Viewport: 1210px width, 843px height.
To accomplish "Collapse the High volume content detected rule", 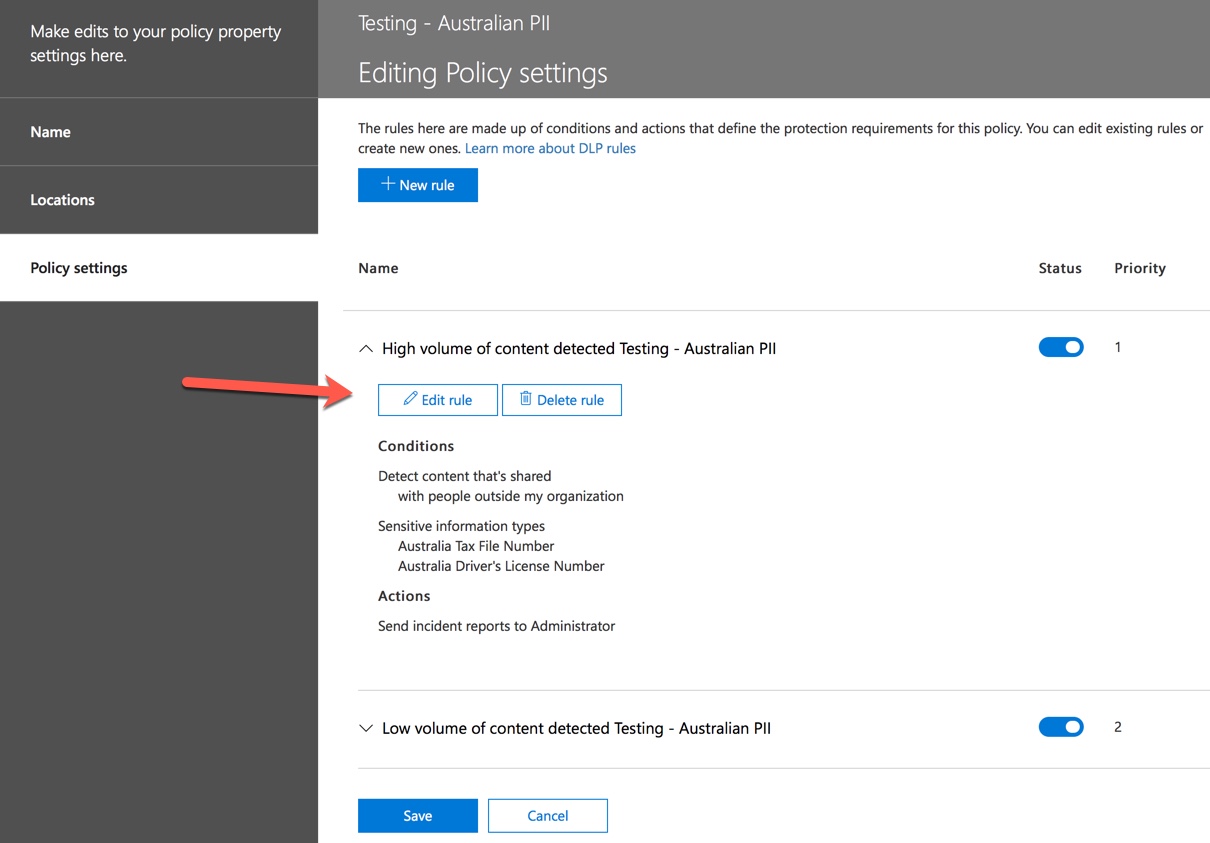I will point(366,348).
